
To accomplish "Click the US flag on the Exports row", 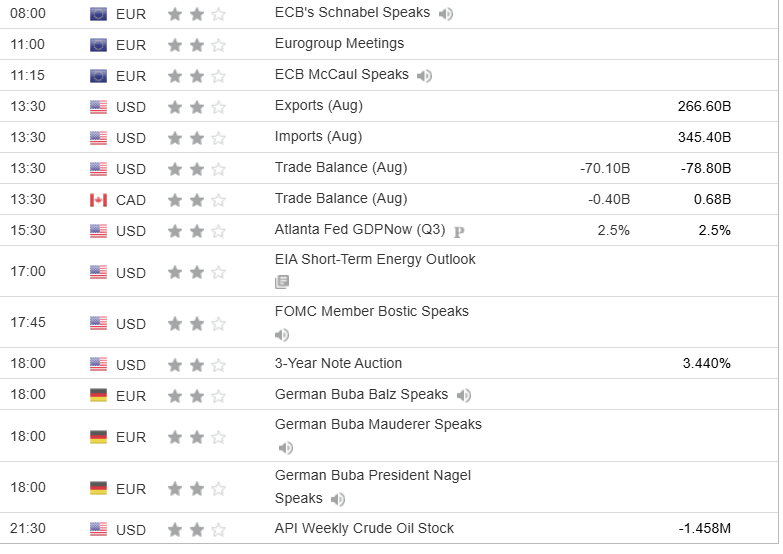I will pyautogui.click(x=98, y=107).
